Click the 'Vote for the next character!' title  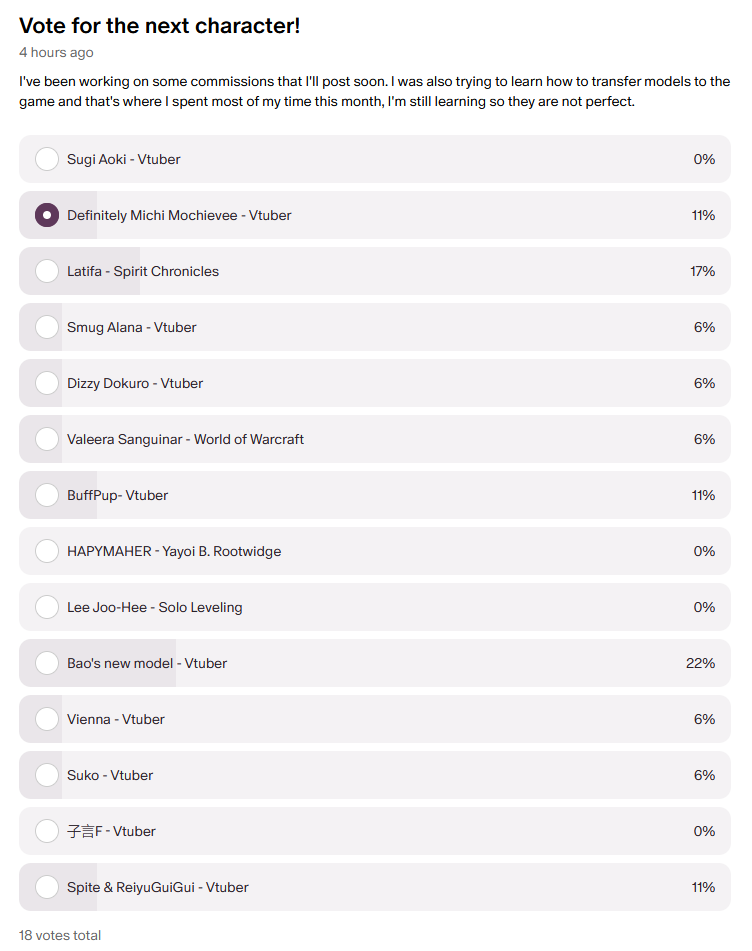[x=159, y=26]
